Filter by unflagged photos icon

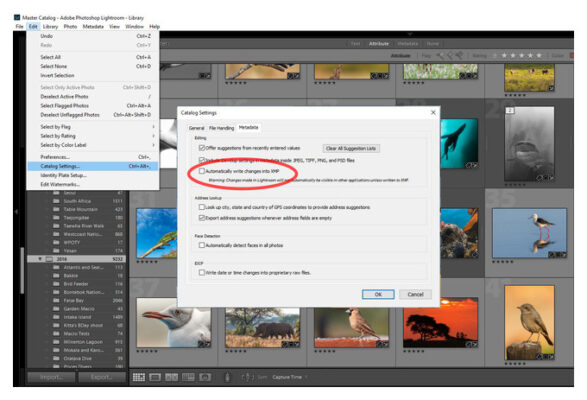tap(450, 55)
